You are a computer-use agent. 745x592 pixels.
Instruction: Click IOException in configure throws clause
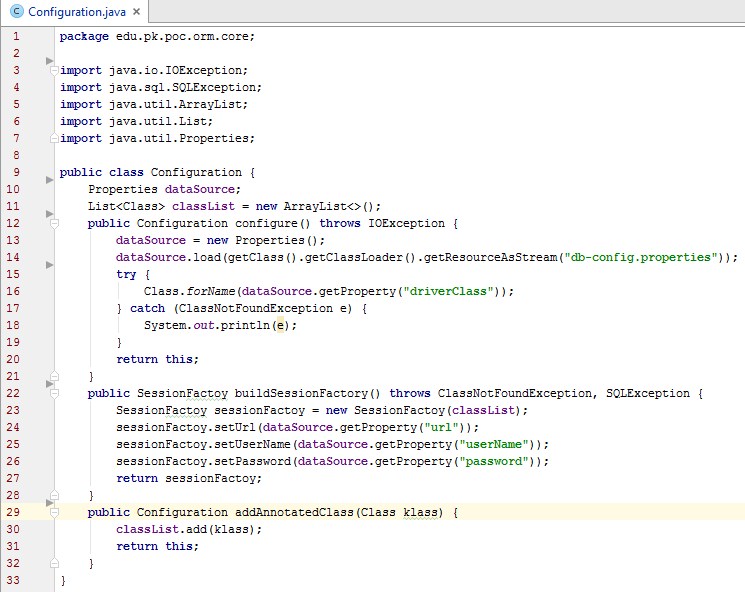coord(406,223)
